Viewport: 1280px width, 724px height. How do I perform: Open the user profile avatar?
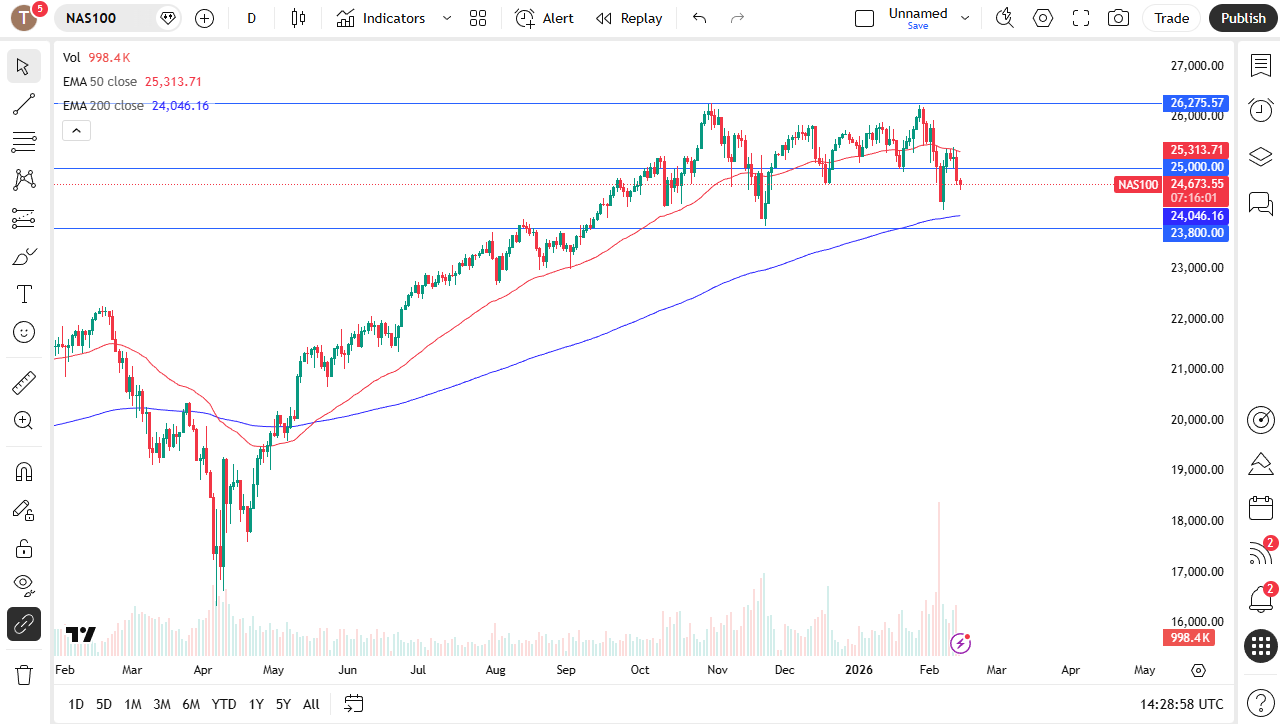[x=24, y=18]
